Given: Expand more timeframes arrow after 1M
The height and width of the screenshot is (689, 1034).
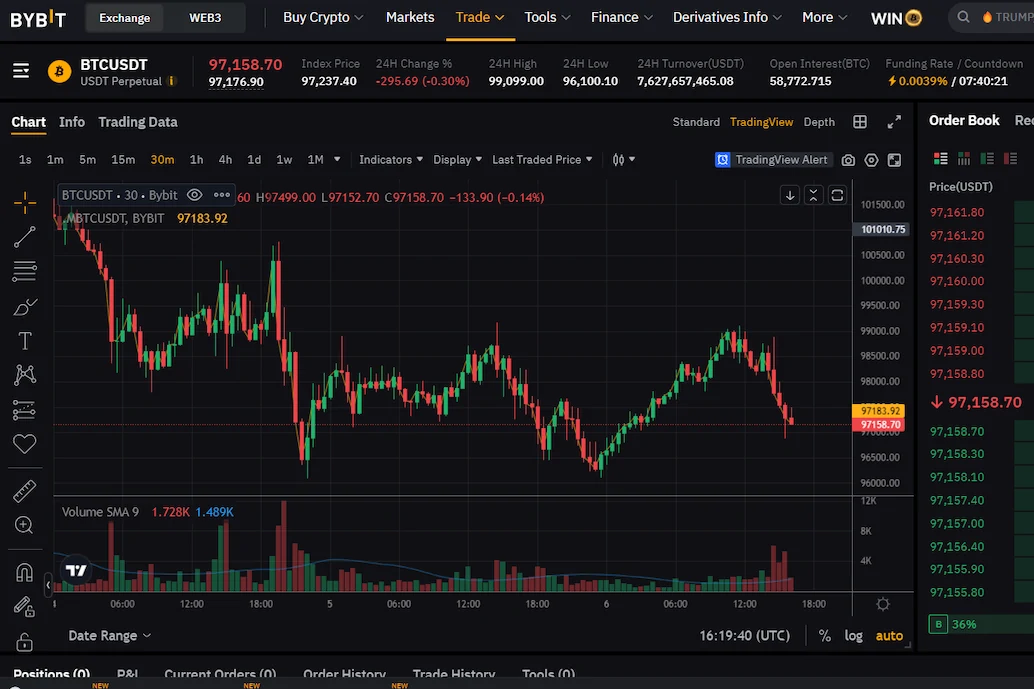Looking at the screenshot, I should click(x=337, y=160).
